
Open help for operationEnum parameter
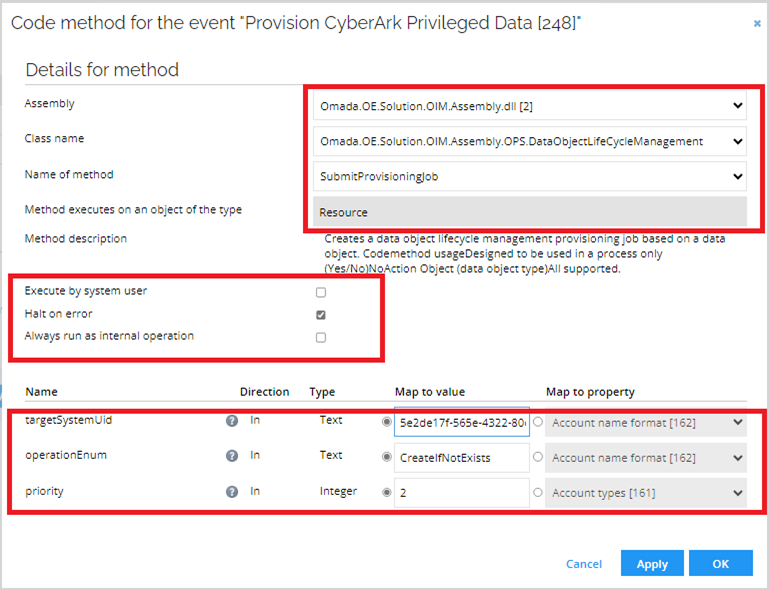tap(231, 456)
